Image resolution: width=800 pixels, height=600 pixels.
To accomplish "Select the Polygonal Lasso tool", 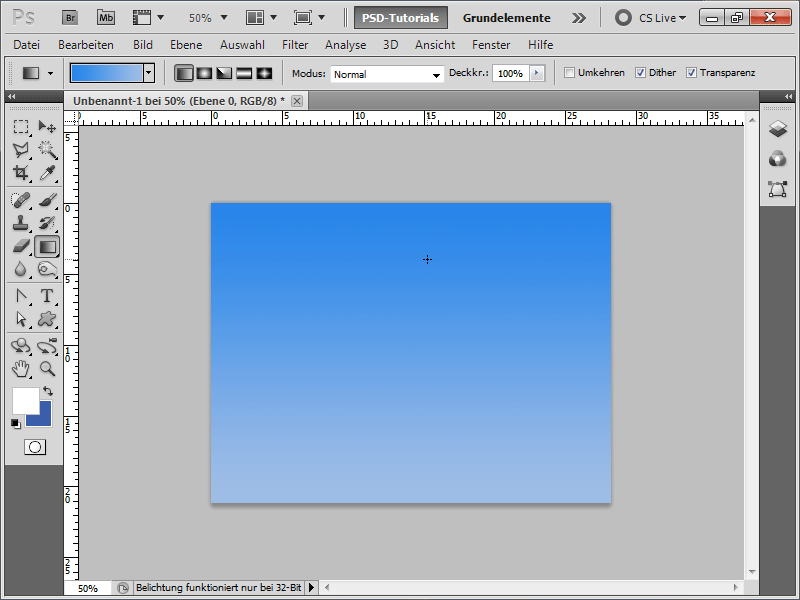I will click(21, 149).
